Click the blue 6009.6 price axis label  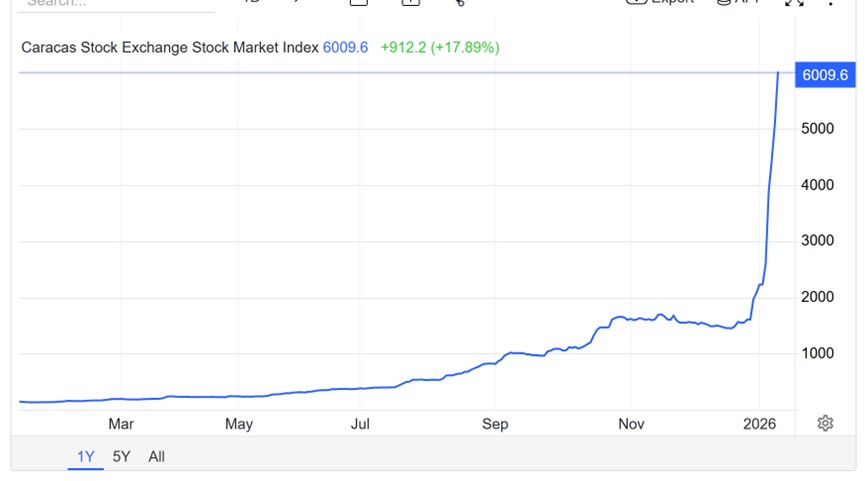[825, 74]
